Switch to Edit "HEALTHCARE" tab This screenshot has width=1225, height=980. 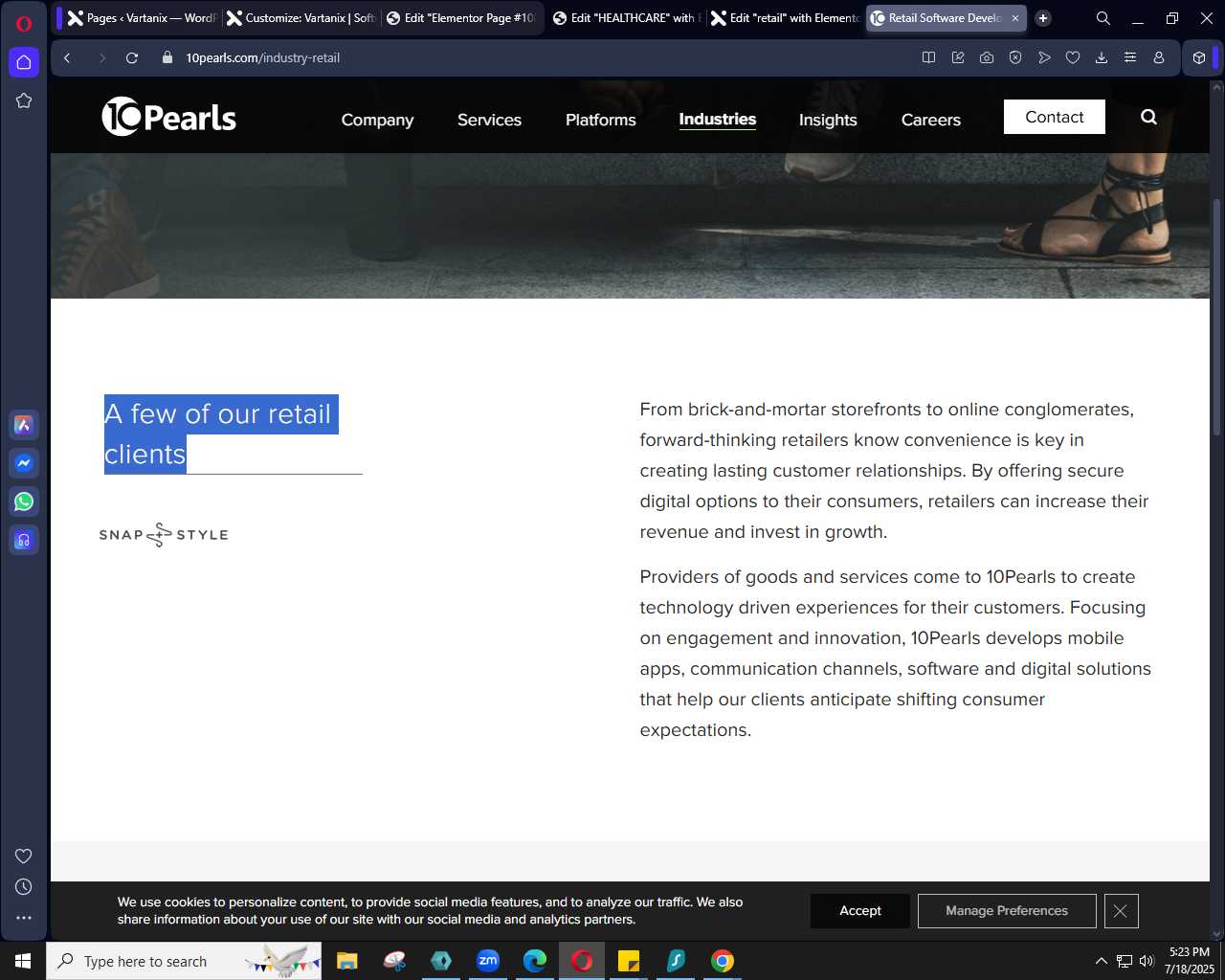coord(627,18)
